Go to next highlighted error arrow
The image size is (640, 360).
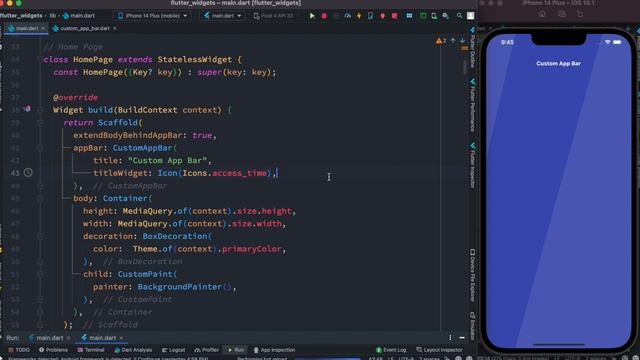(462, 40)
